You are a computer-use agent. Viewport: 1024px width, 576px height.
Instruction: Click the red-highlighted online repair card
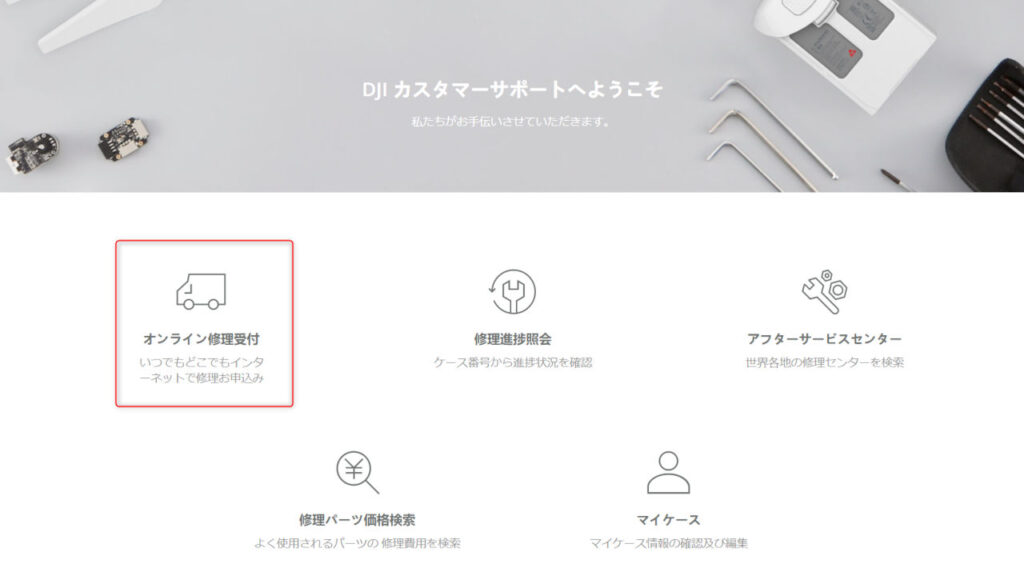click(x=204, y=323)
